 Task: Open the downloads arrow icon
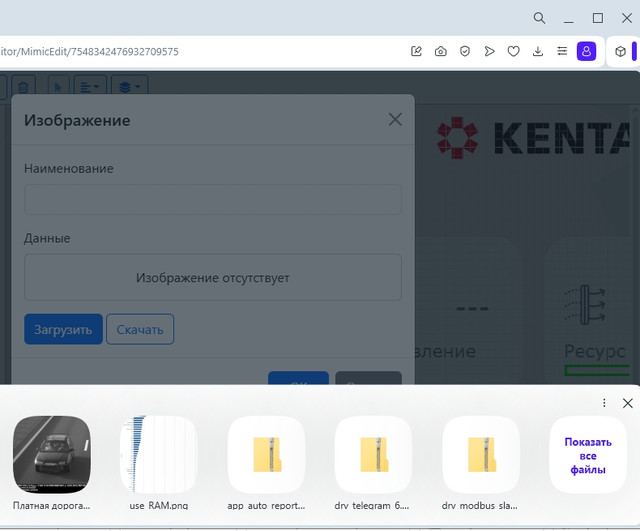tap(538, 51)
